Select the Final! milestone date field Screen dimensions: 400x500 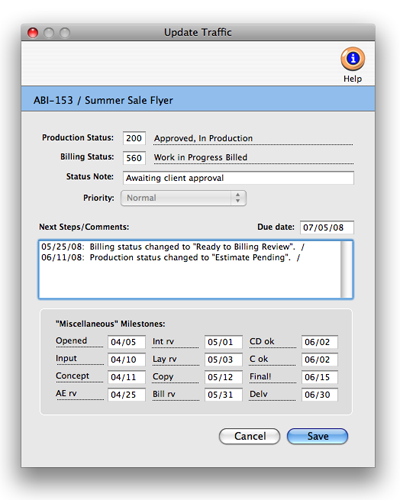320,377
